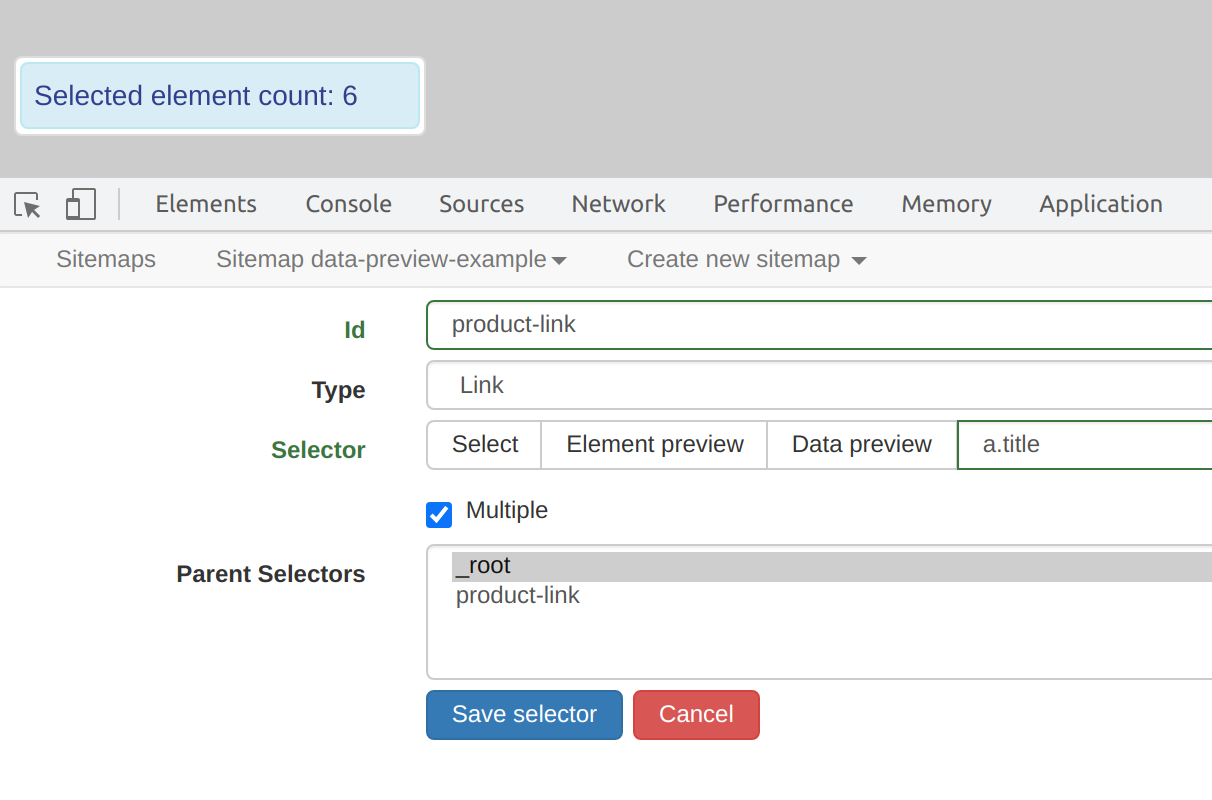Switch to the Sources tab
Viewport: 1212px width, 800px height.
(x=481, y=204)
